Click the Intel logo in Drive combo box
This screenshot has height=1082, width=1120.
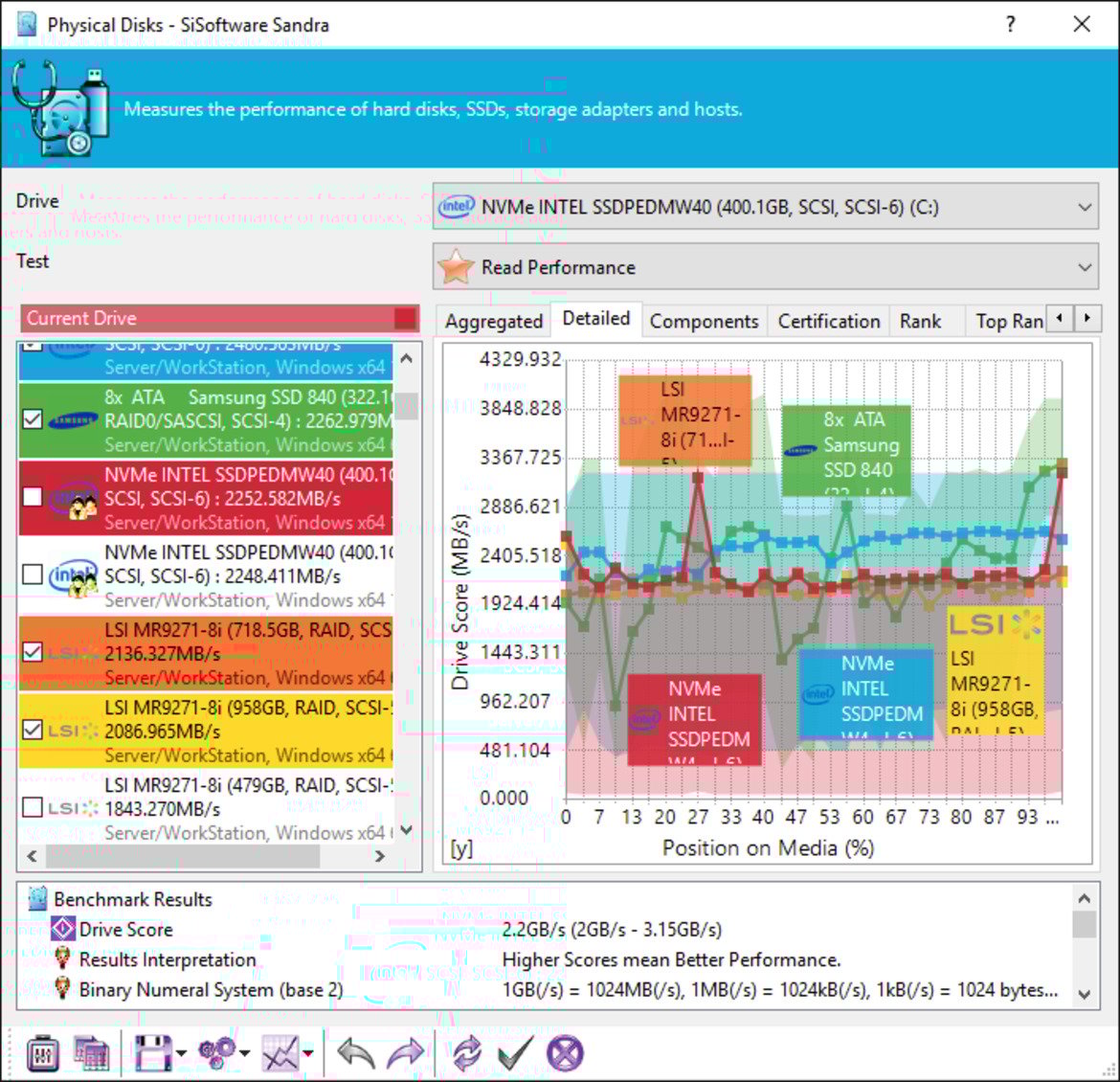click(456, 207)
